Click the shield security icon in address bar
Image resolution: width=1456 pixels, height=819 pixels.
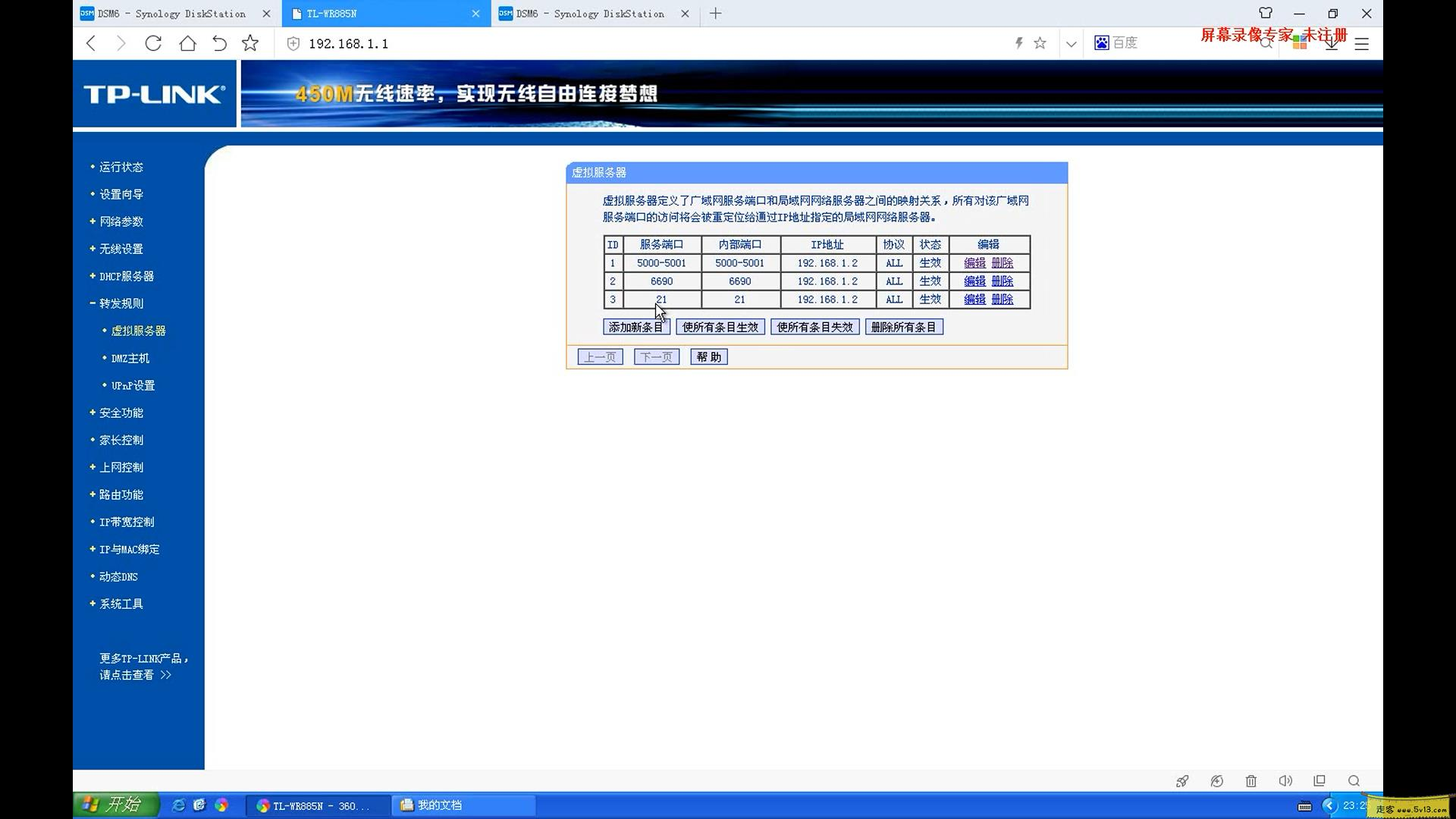[293, 43]
